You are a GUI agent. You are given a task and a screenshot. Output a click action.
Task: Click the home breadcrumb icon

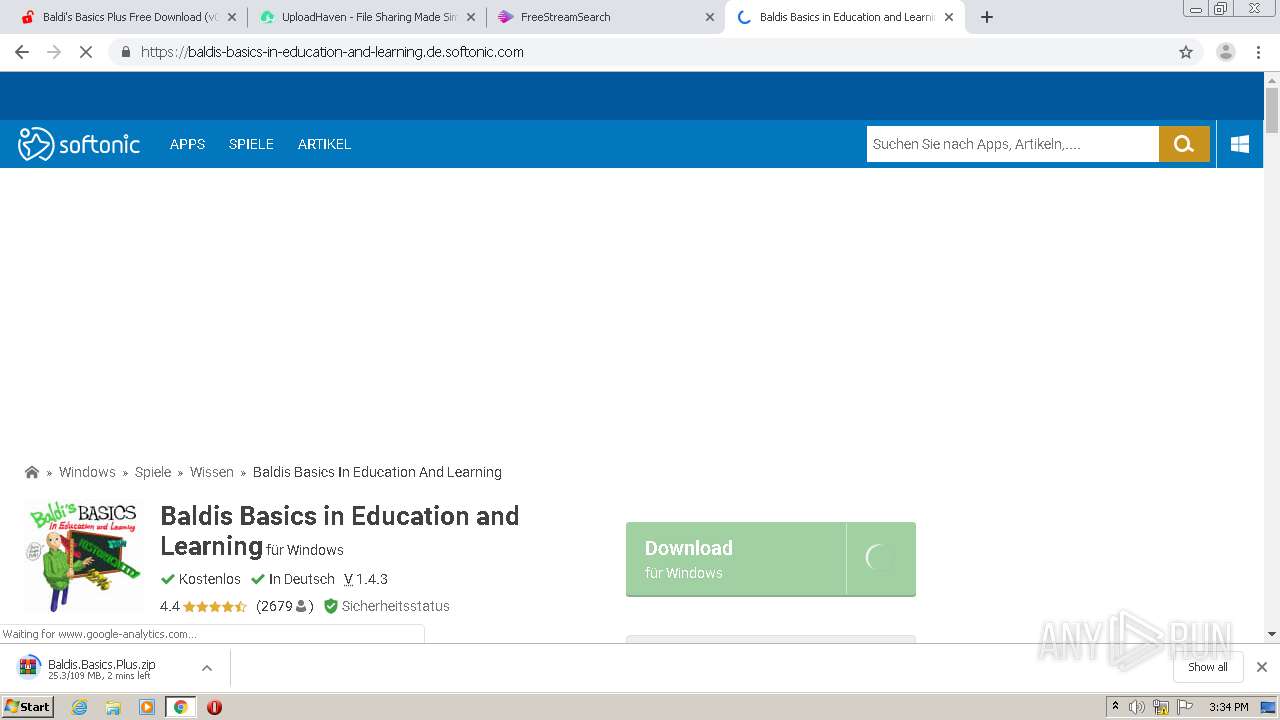point(32,472)
